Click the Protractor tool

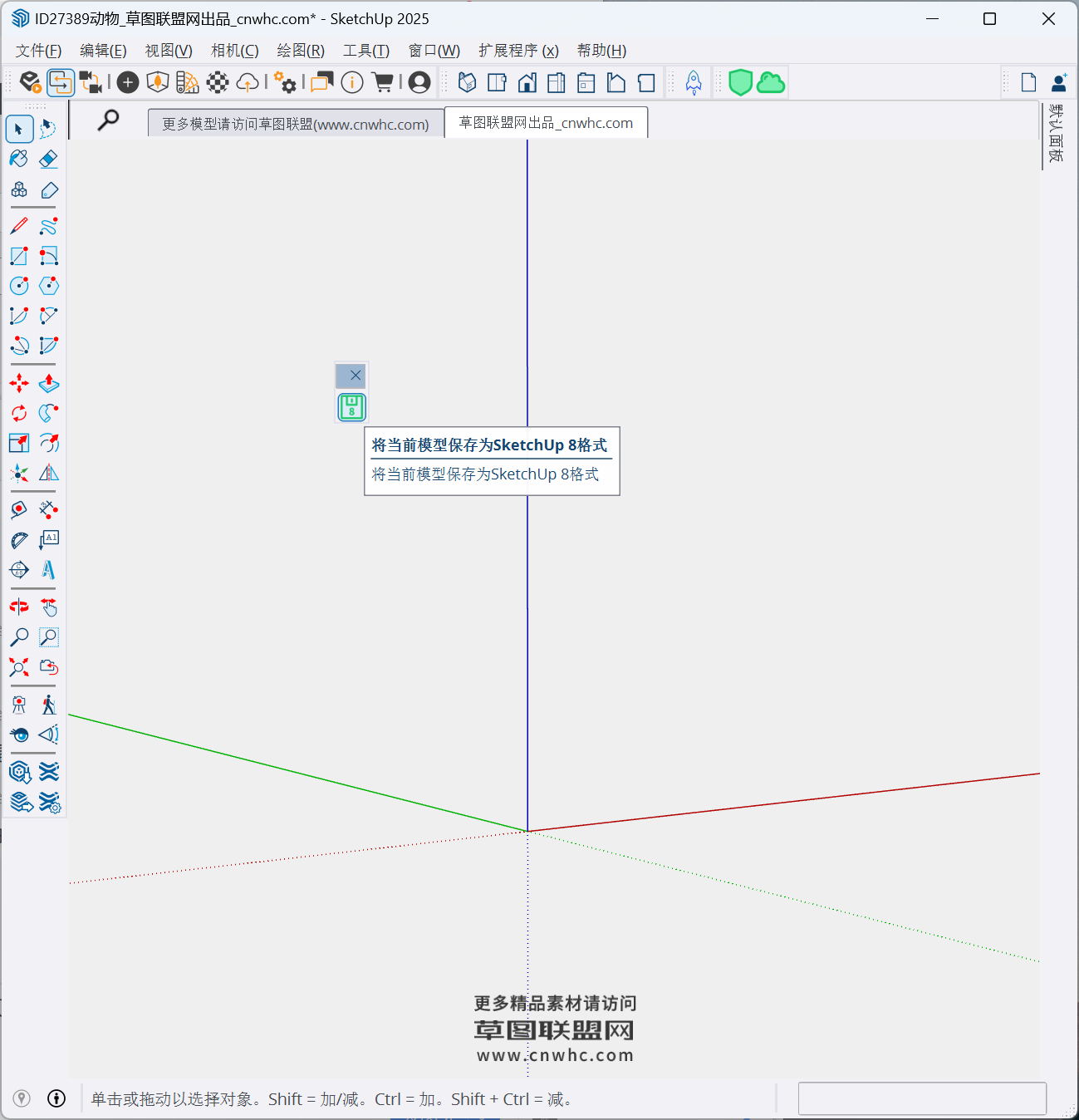pyautogui.click(x=18, y=540)
